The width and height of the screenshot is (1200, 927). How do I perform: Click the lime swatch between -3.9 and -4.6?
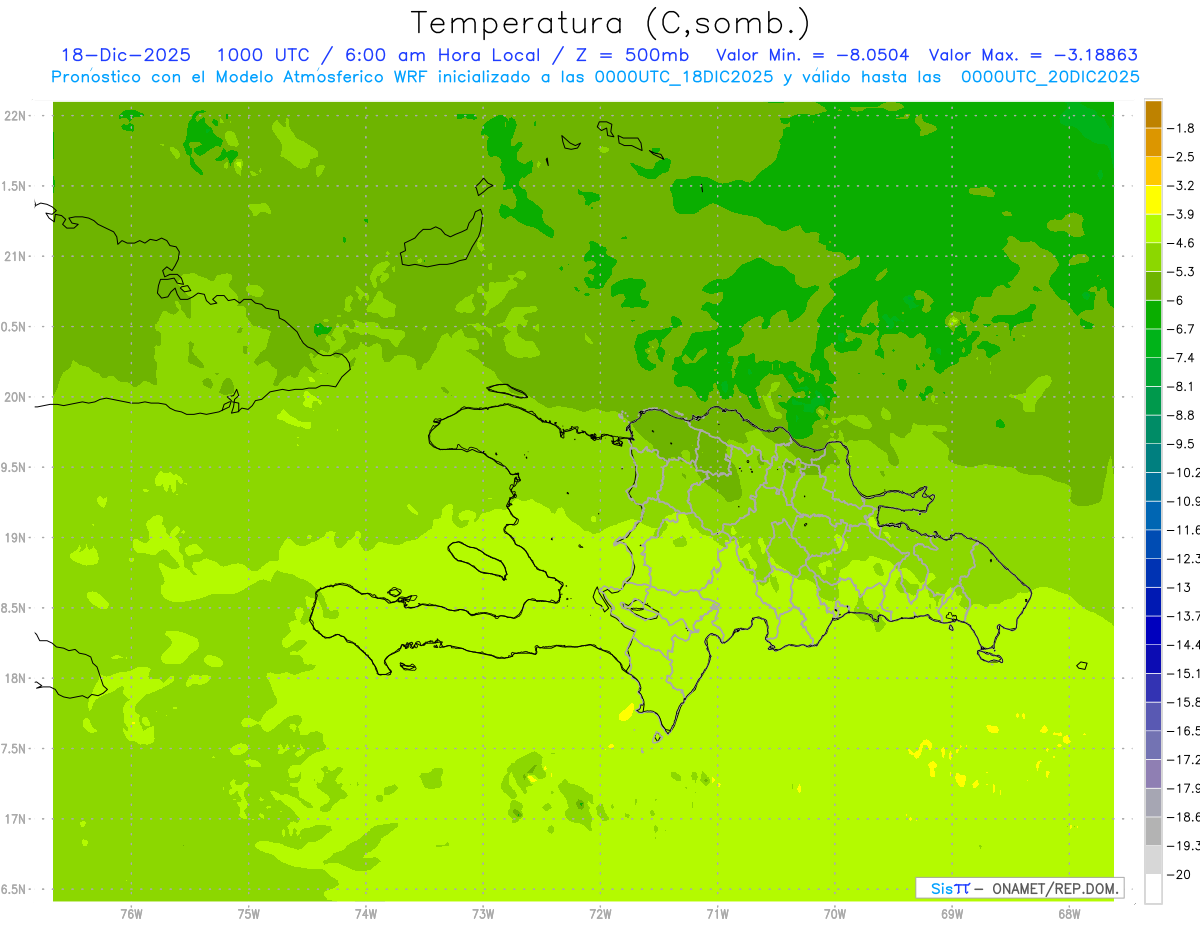1153,229
